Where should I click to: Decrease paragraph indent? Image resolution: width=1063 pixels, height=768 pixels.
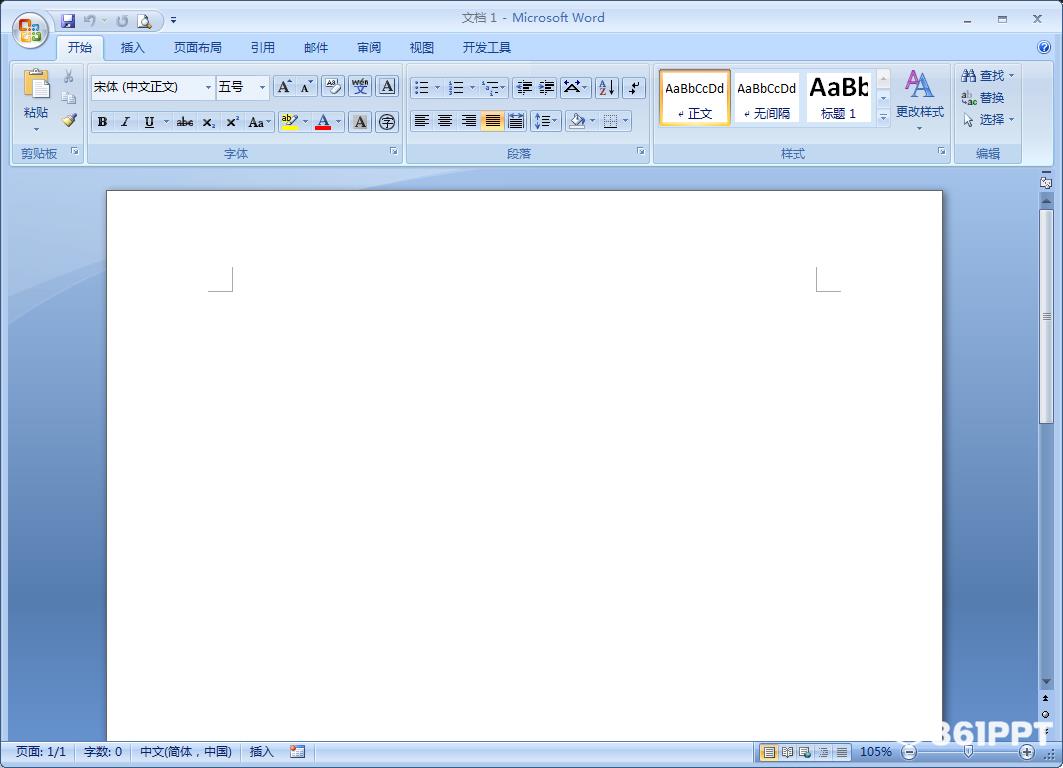pos(524,87)
